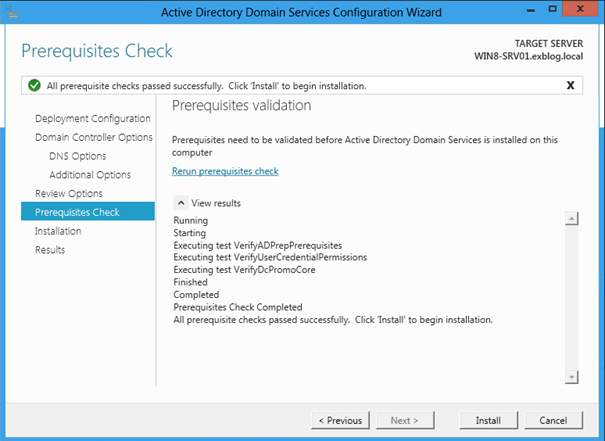Maximize the wizard window
Screen dimensions: 605x441
pyautogui.click(x=553, y=9)
